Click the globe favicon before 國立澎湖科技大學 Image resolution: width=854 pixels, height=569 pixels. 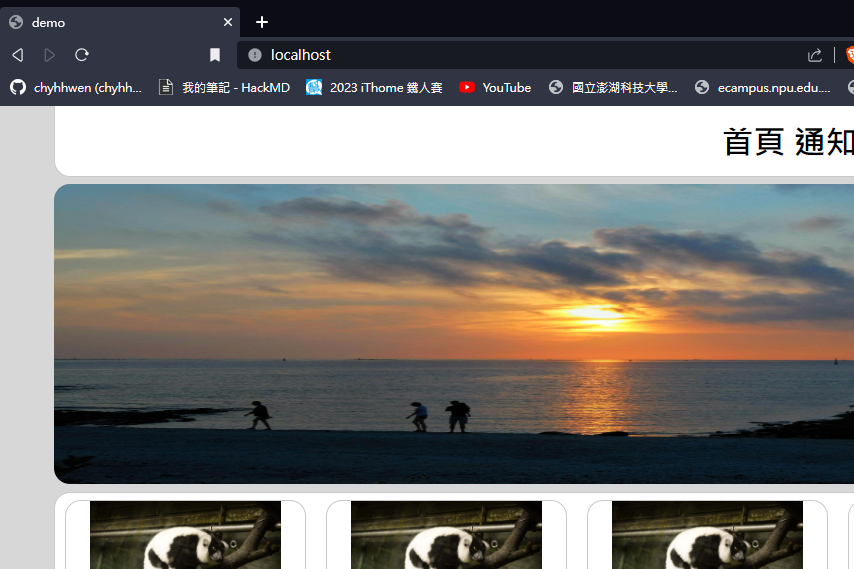click(556, 87)
